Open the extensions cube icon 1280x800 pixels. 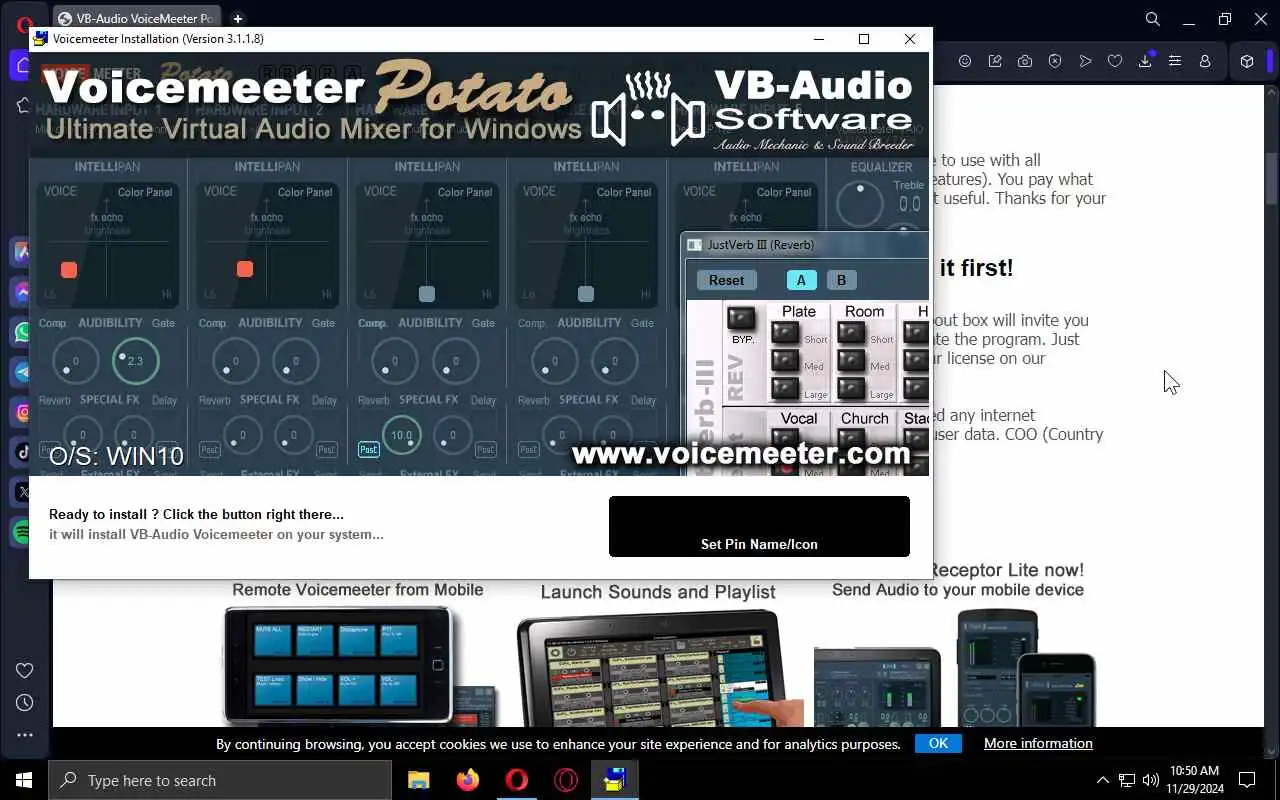point(1247,61)
